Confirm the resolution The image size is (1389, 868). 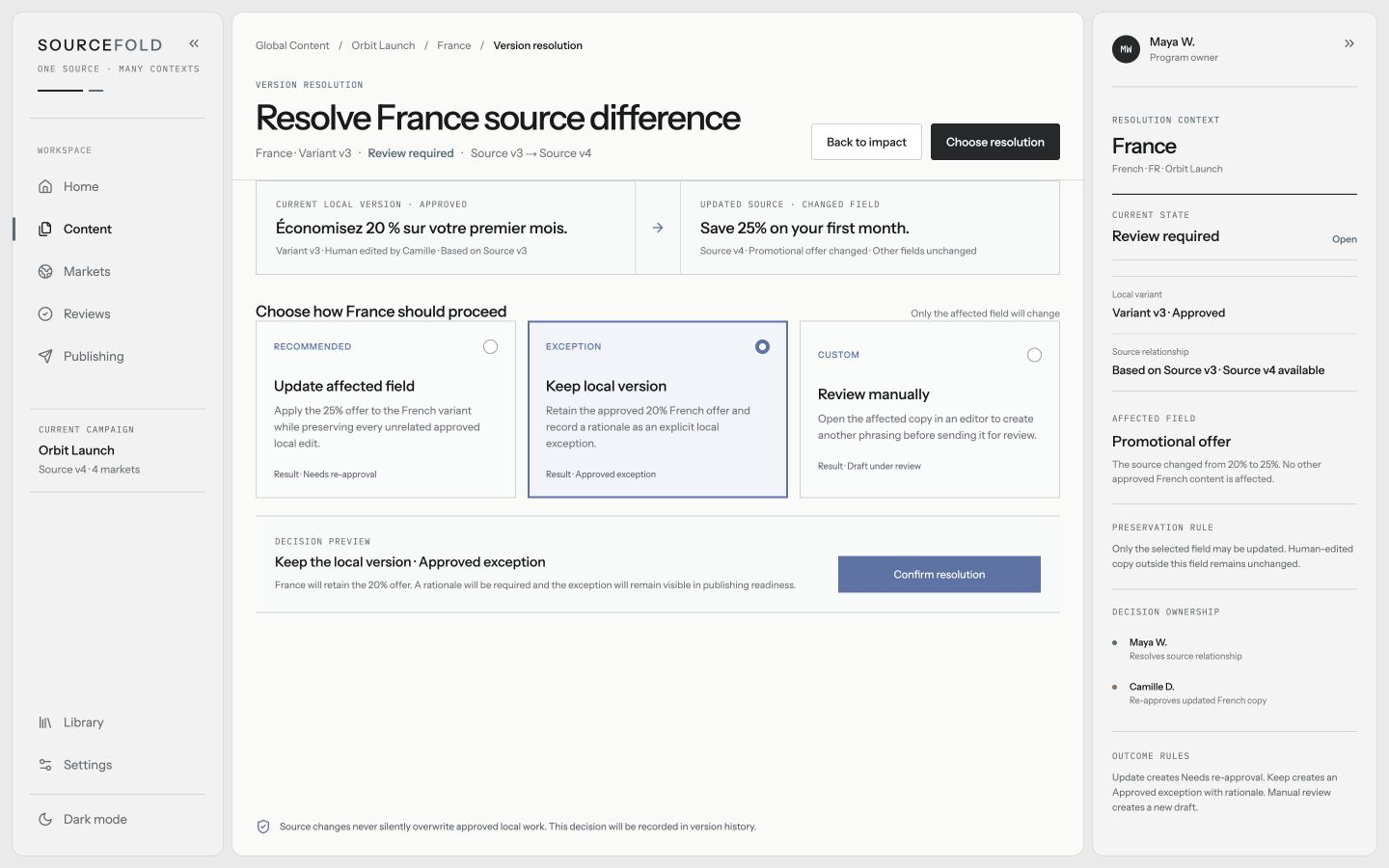coord(940,575)
